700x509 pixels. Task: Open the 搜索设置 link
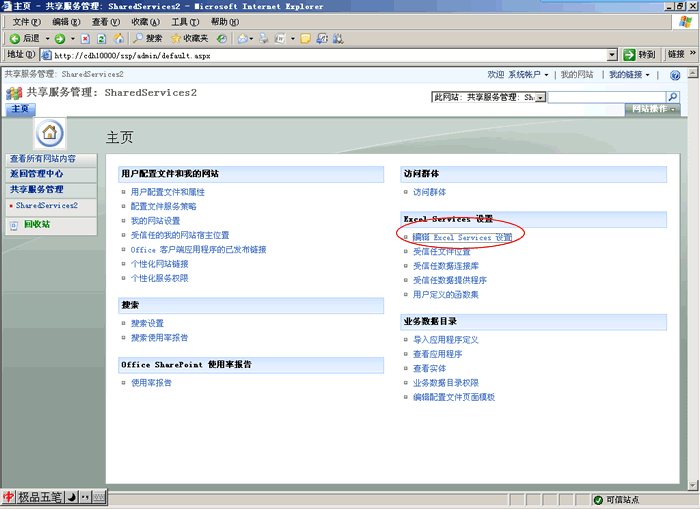point(147,323)
